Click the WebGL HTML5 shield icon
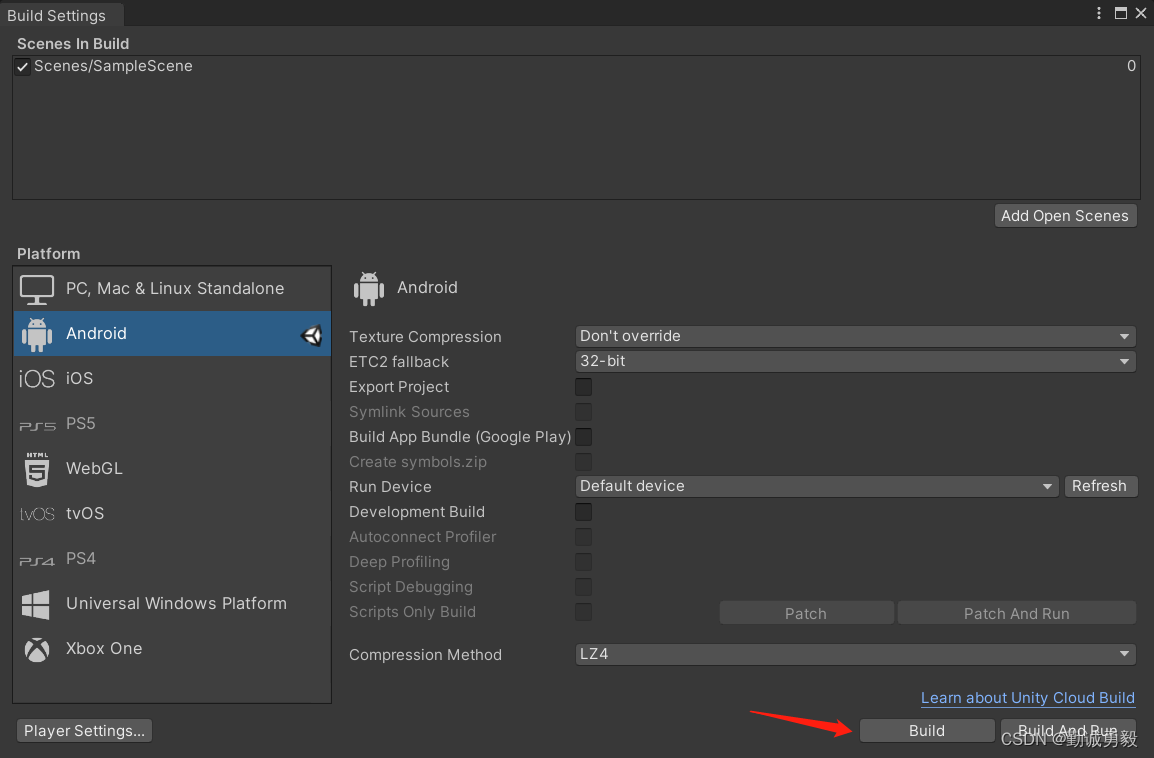The width and height of the screenshot is (1154, 758). (x=37, y=470)
